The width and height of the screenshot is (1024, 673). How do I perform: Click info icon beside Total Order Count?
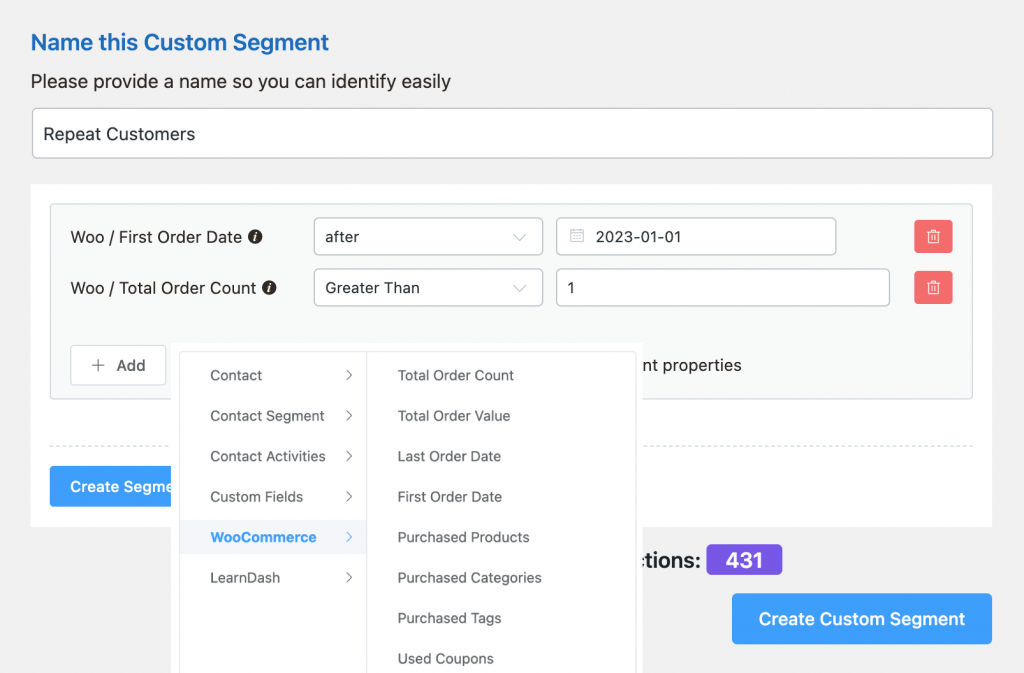click(x=269, y=288)
